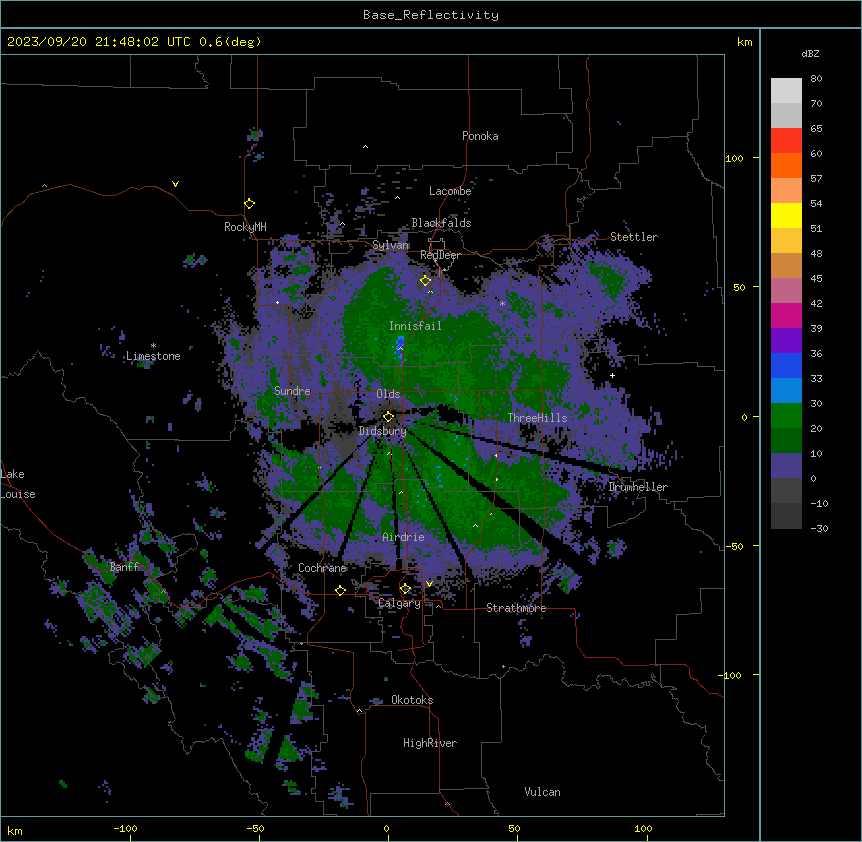862x842 pixels.
Task: Click the RockyMH label
Action: tap(245, 227)
